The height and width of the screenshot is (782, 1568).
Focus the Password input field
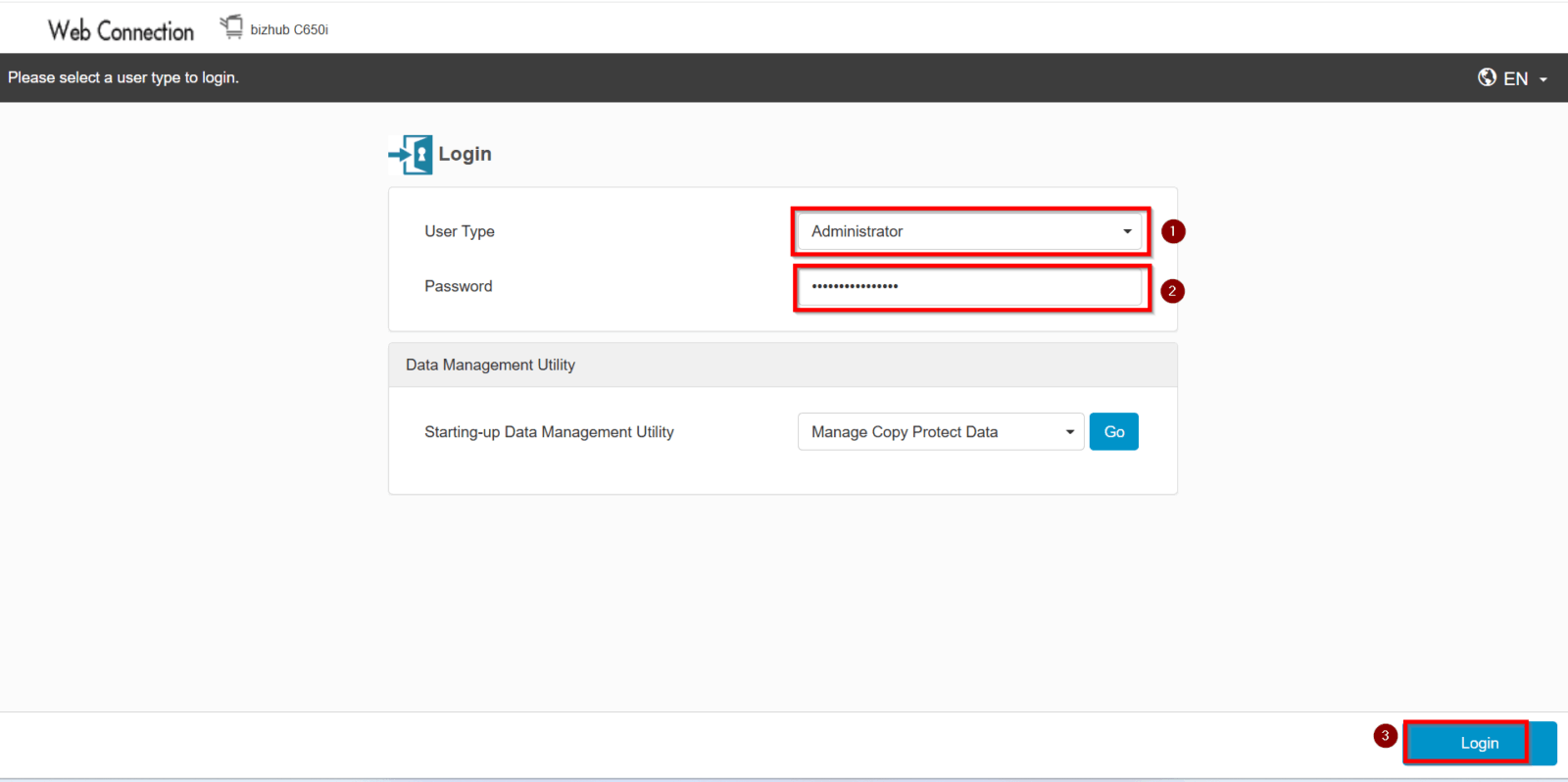click(x=969, y=287)
